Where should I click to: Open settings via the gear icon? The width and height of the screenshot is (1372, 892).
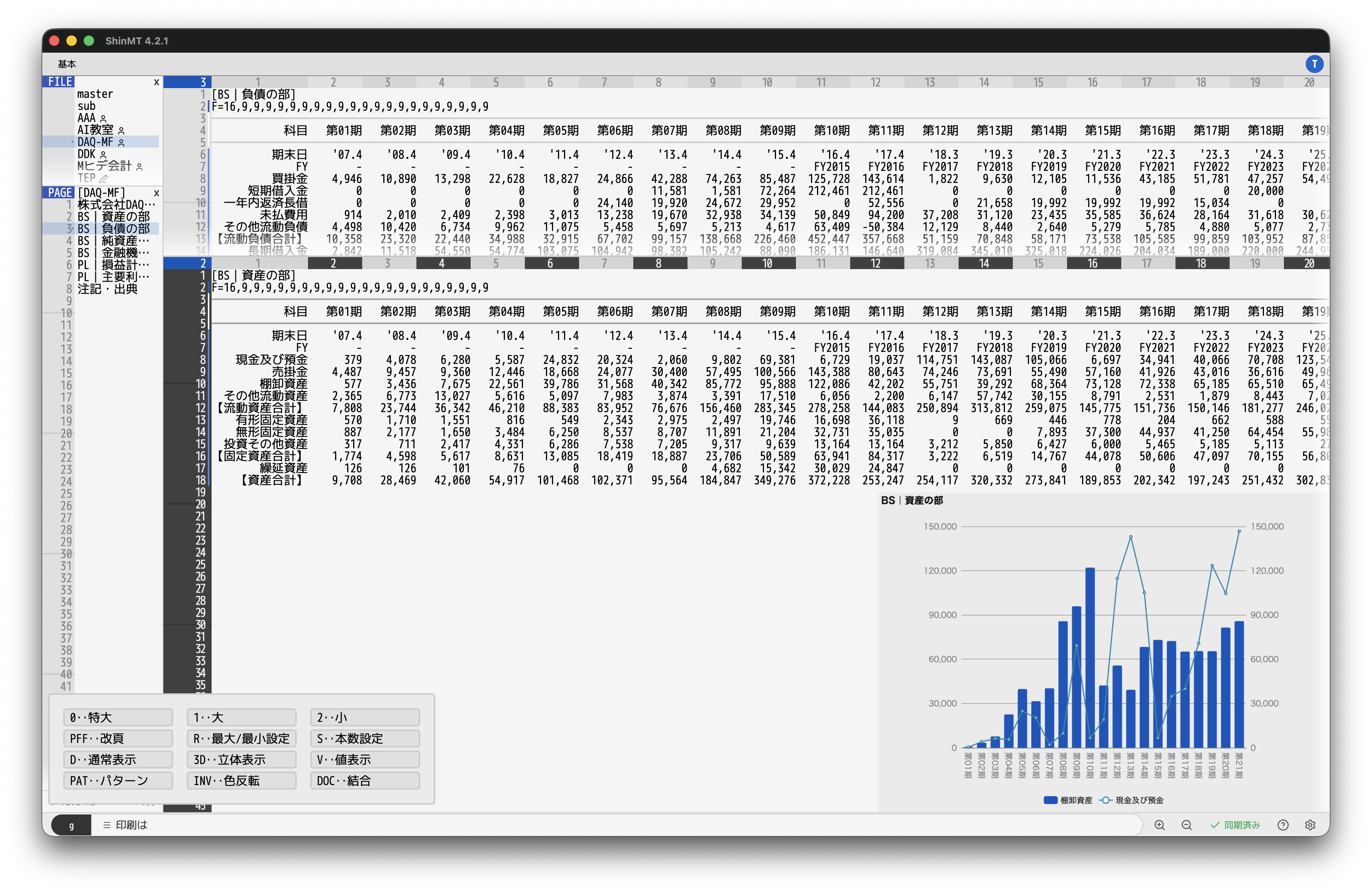pos(1310,825)
